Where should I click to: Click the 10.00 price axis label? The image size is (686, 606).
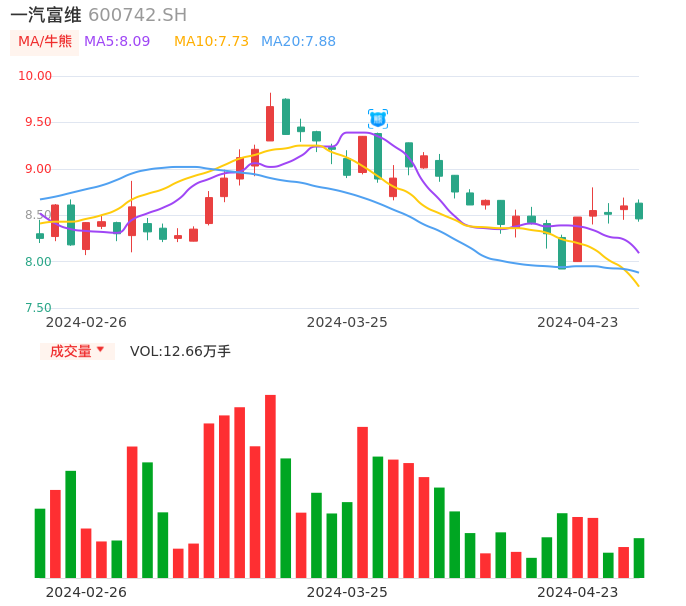(35, 76)
